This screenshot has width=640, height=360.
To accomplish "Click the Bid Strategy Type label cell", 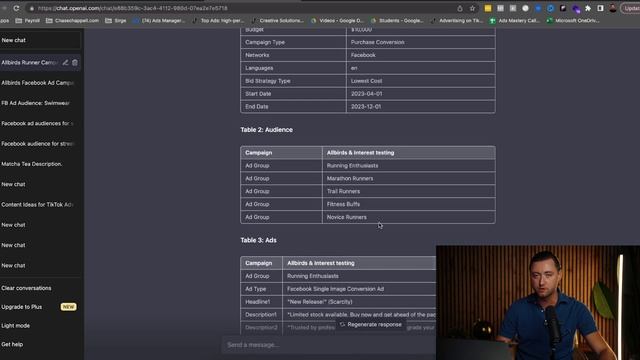I will coord(293,81).
